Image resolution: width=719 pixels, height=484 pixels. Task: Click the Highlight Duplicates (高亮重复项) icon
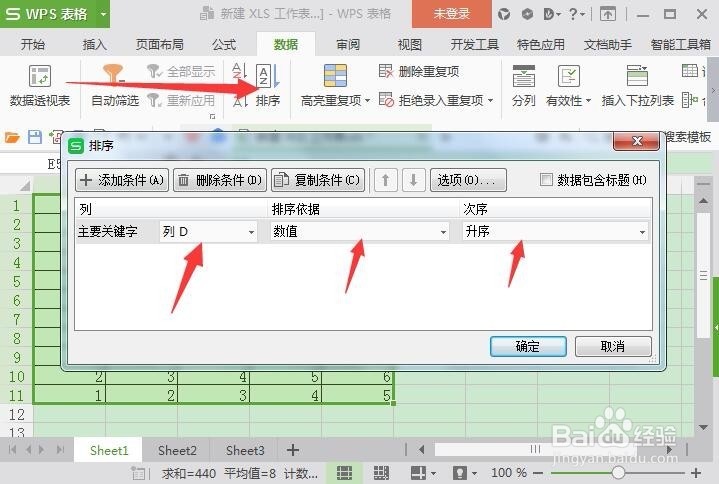click(x=335, y=76)
